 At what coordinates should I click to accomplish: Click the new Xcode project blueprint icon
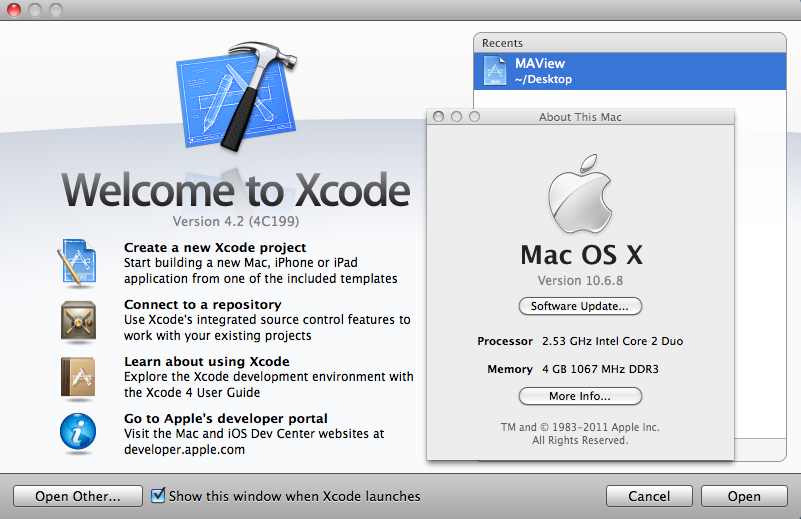(78, 262)
